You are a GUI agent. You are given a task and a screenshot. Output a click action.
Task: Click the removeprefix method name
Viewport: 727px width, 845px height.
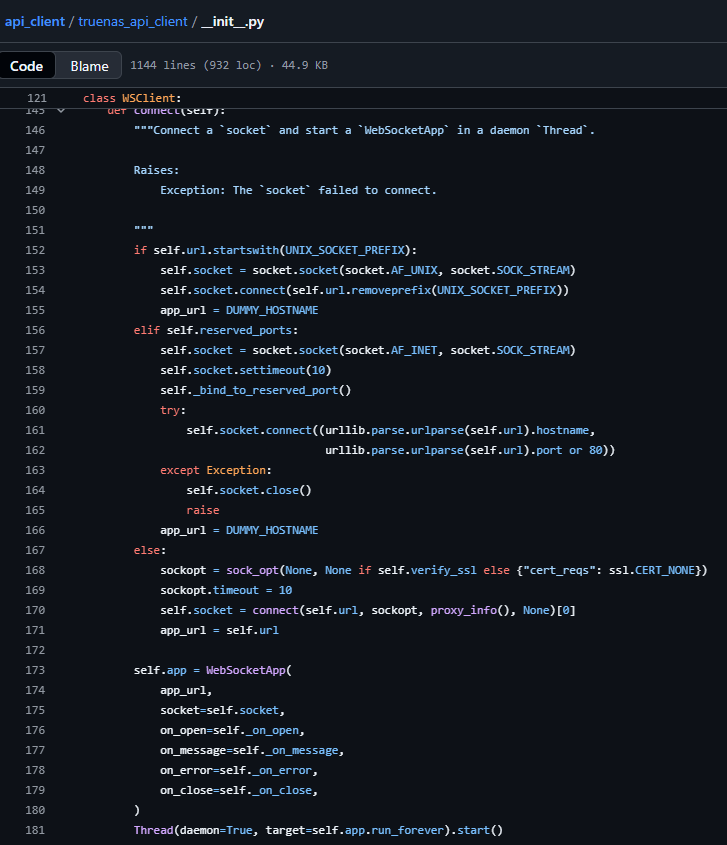click(x=392, y=290)
